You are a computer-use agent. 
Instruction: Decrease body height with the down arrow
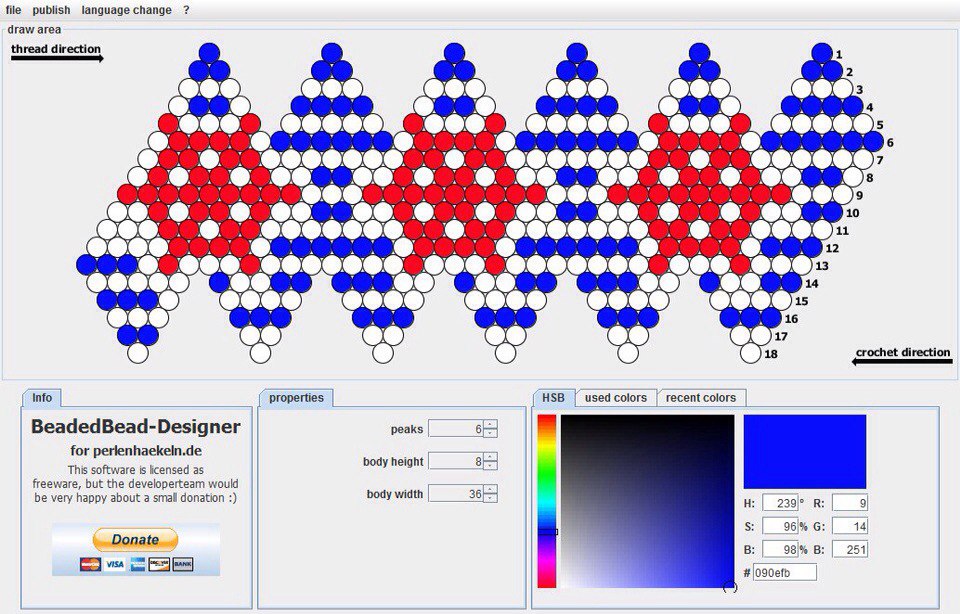(490, 465)
